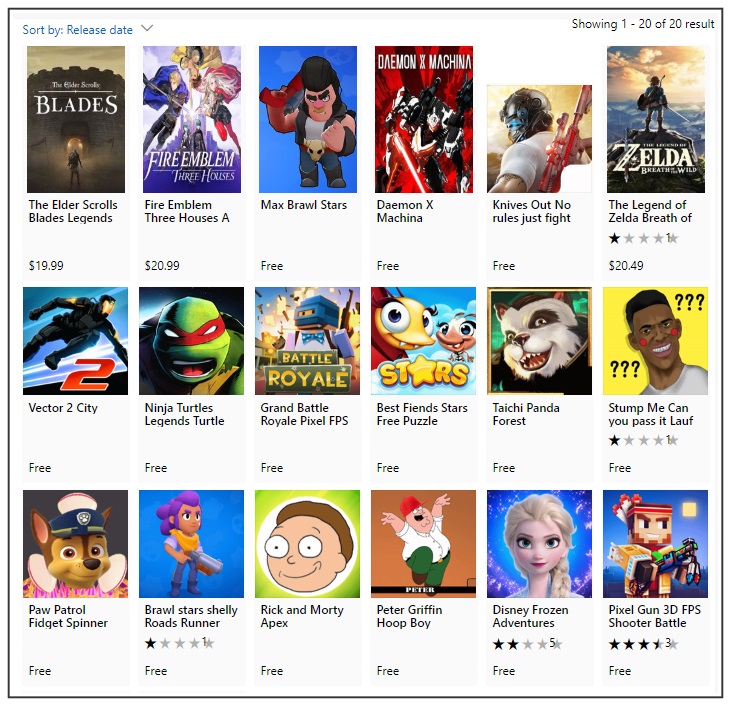Select Fire Emblem Three Houses cover art
The image size is (731, 706).
pyautogui.click(x=192, y=119)
